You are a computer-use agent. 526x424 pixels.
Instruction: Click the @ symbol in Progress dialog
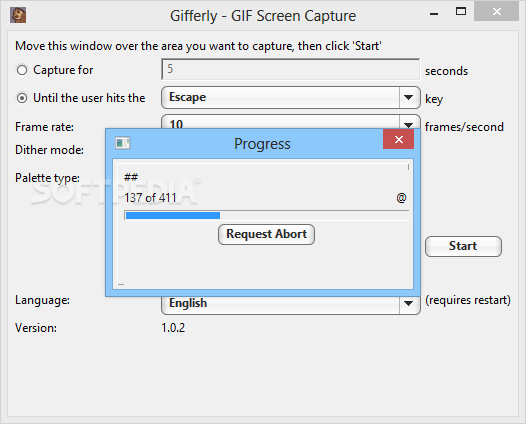click(x=401, y=198)
